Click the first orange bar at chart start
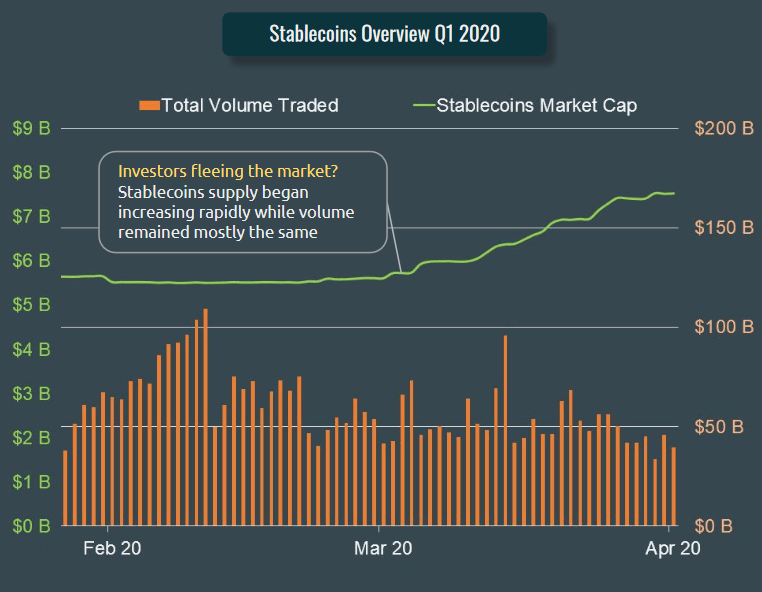The width and height of the screenshot is (762, 592). pyautogui.click(x=65, y=488)
